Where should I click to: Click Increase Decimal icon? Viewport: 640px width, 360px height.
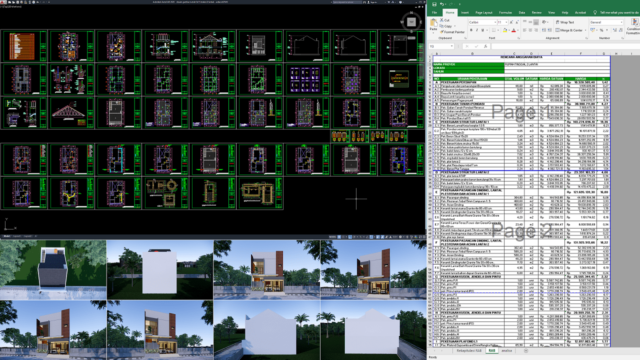click(x=615, y=30)
